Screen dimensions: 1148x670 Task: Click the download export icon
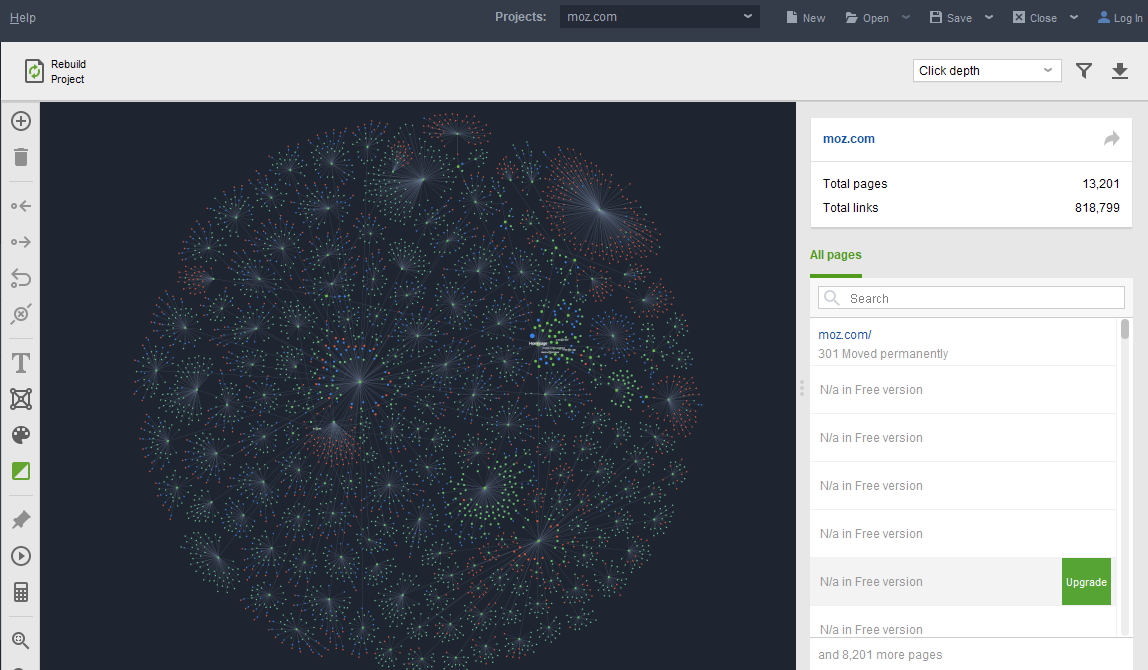1119,70
